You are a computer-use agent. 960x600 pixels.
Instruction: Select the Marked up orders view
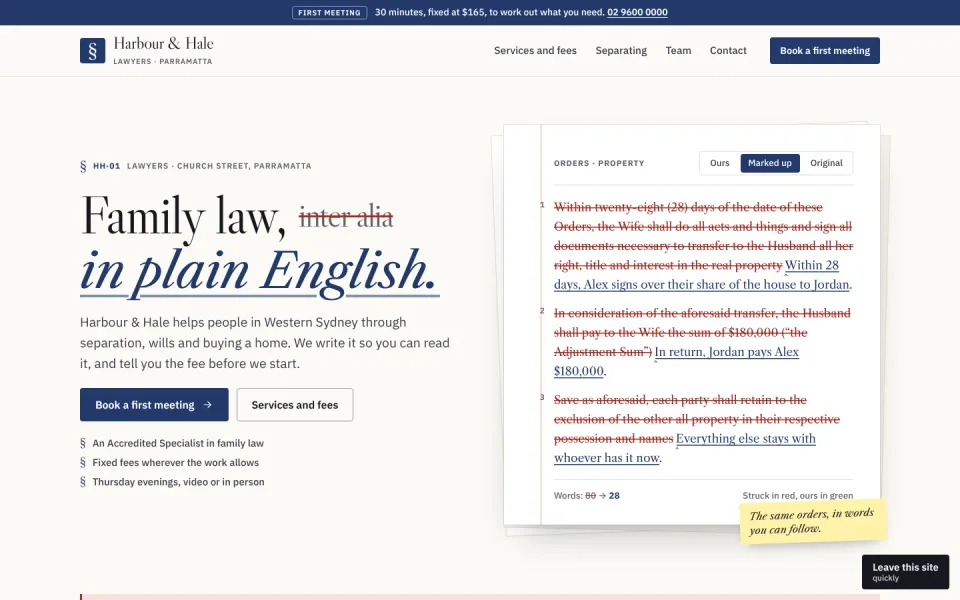[770, 163]
